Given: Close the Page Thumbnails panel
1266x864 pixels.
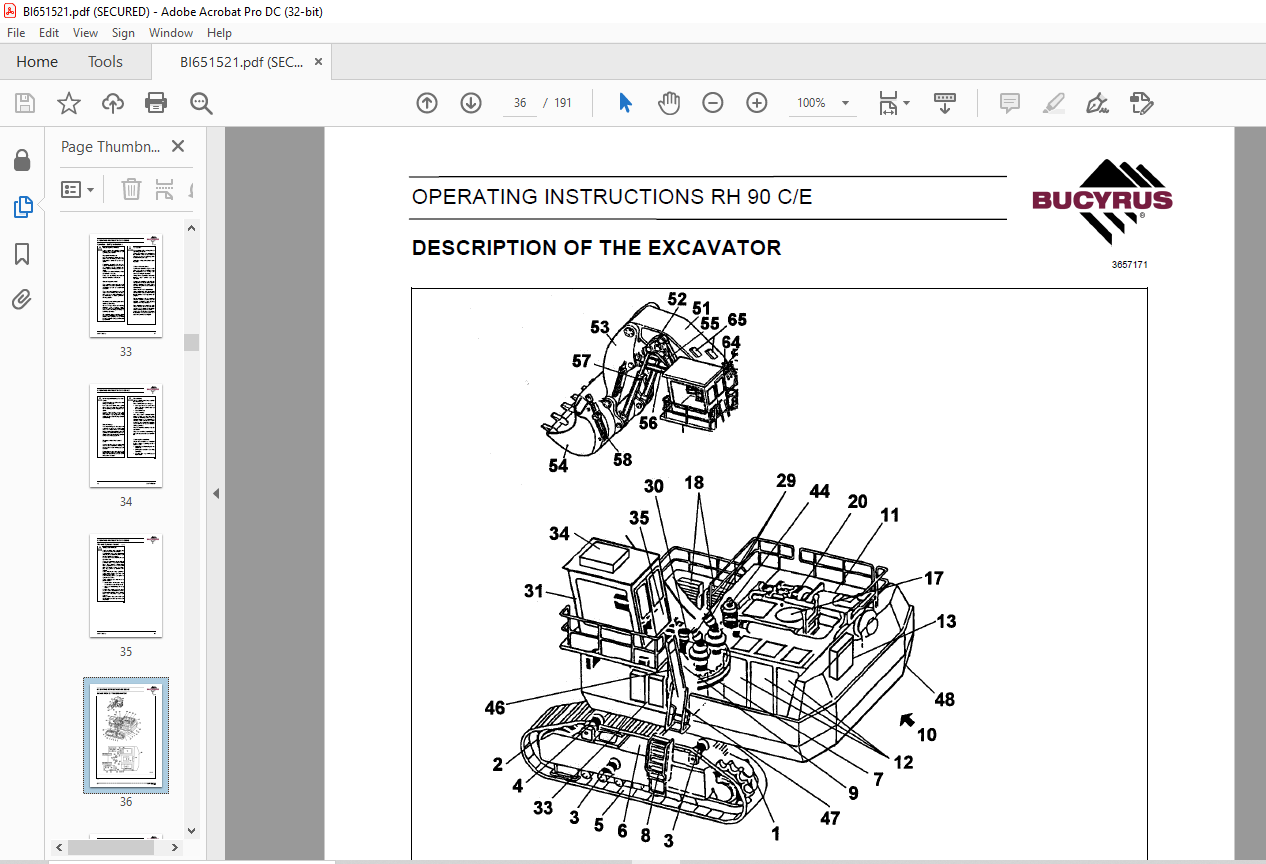Looking at the screenshot, I should coord(178,146).
